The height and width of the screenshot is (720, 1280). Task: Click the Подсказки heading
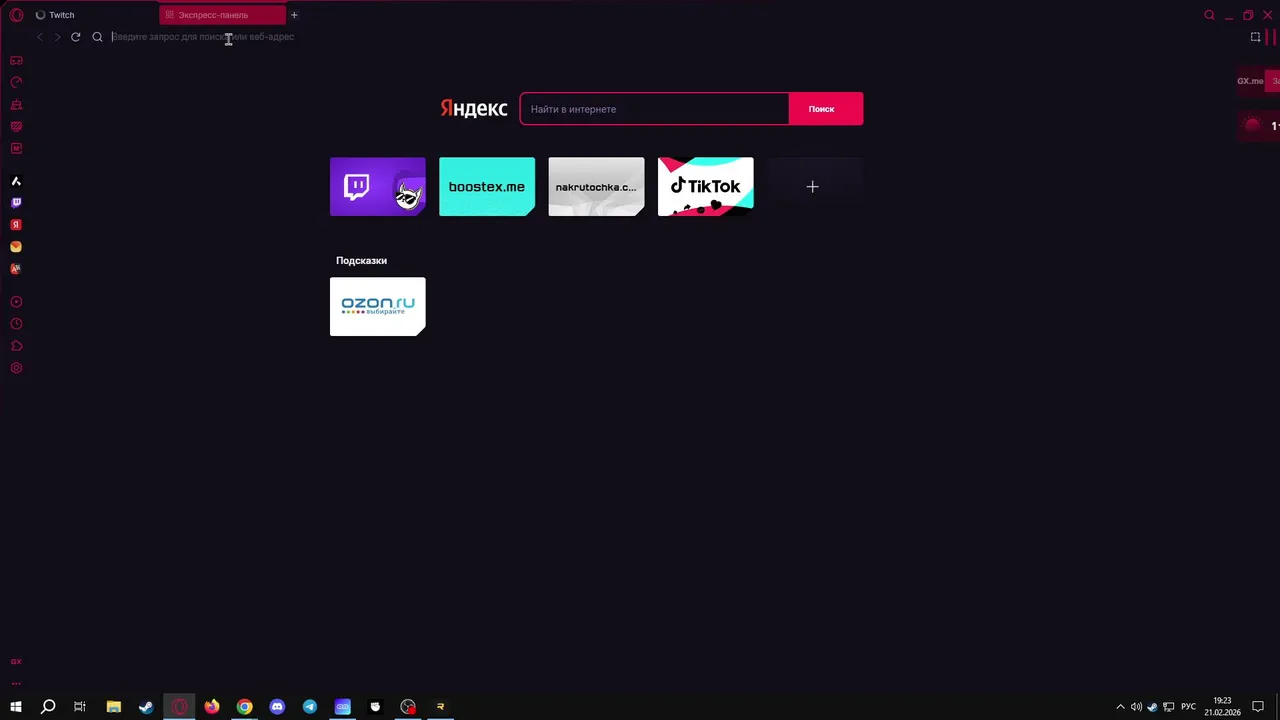tap(361, 260)
